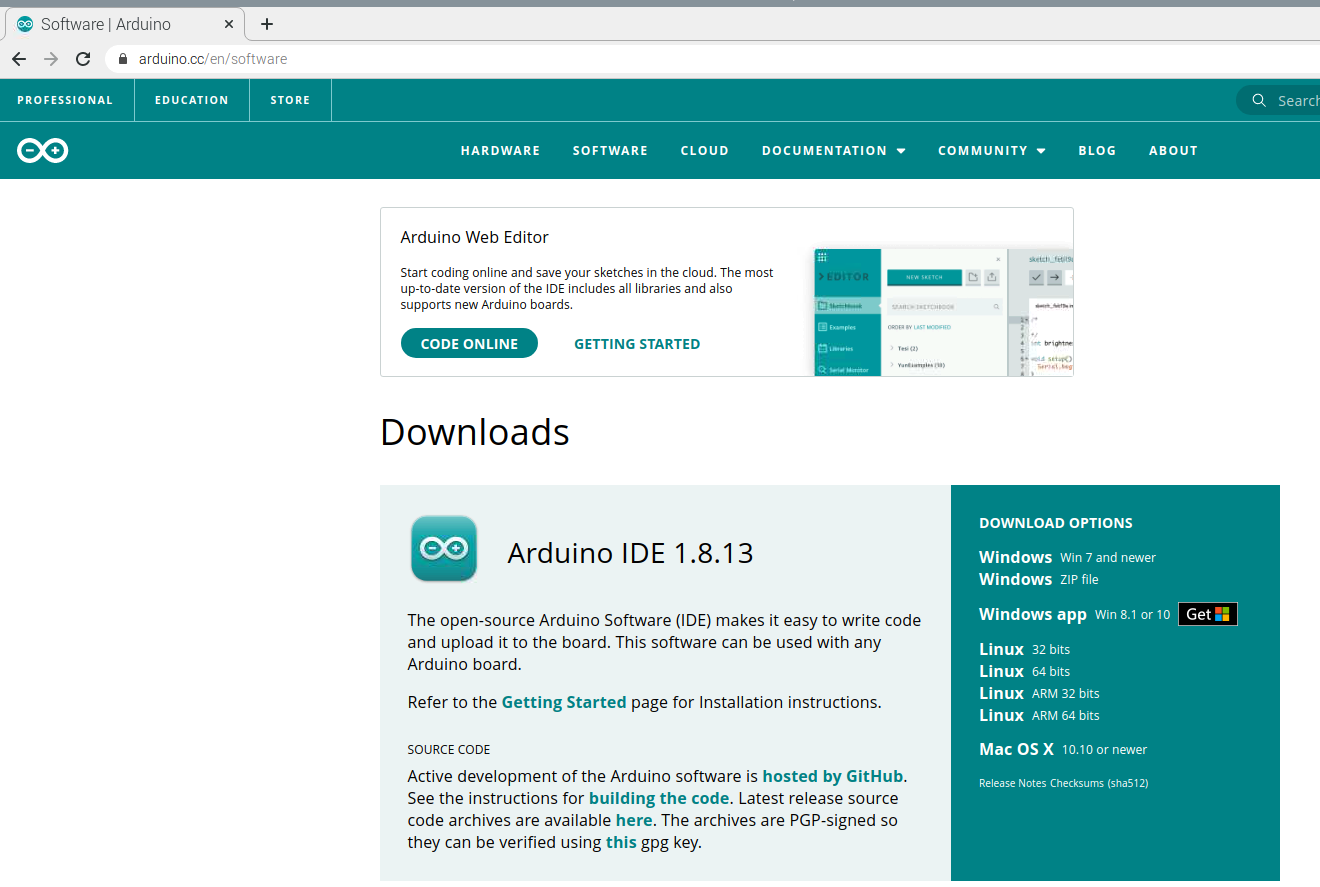Click the 'here' source archives link

click(634, 820)
